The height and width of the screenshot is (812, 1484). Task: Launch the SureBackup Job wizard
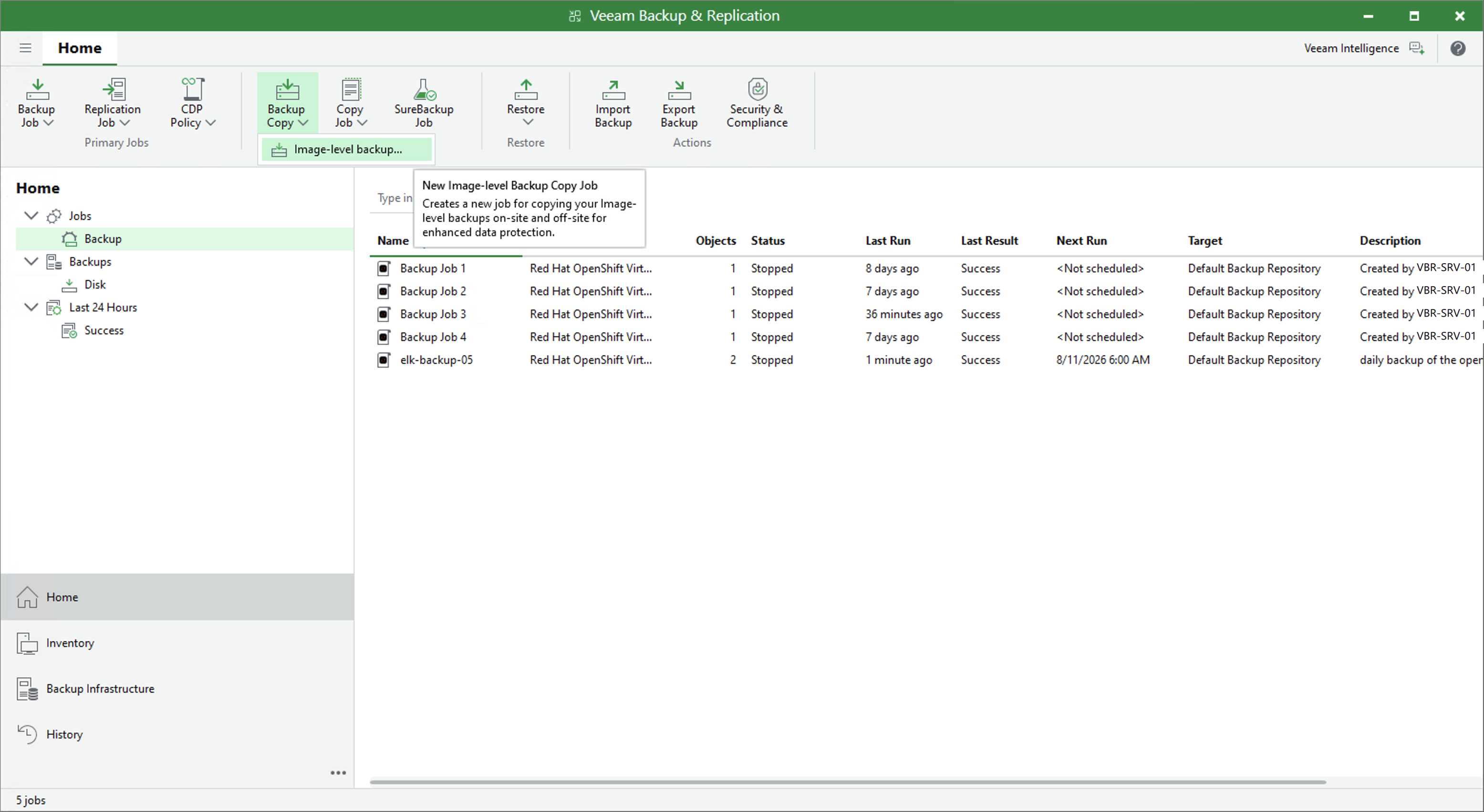point(424,103)
